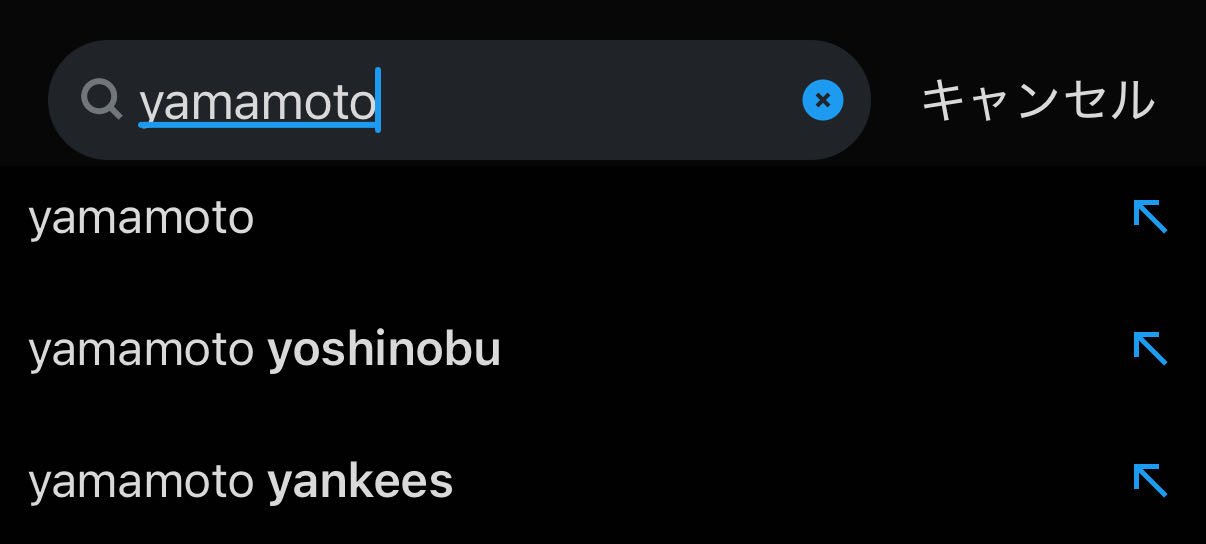1206x544 pixels.
Task: Place the cursor at the end of the typed "yamamoto"
Action: click(x=377, y=101)
